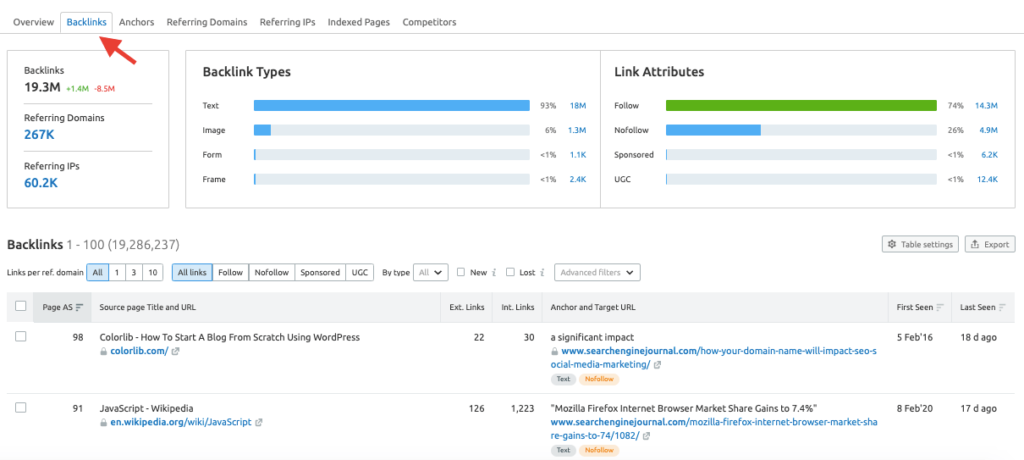Click info icon next to Lost

point(542,272)
